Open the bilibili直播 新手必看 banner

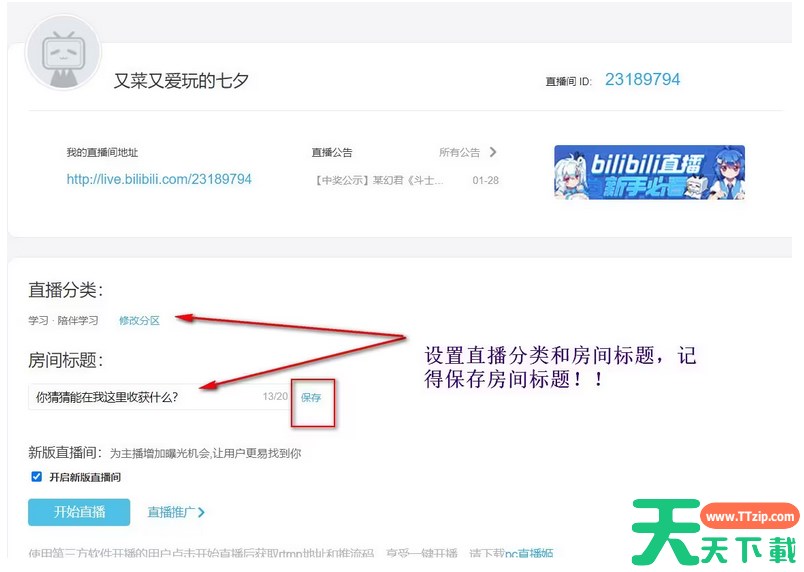(649, 172)
